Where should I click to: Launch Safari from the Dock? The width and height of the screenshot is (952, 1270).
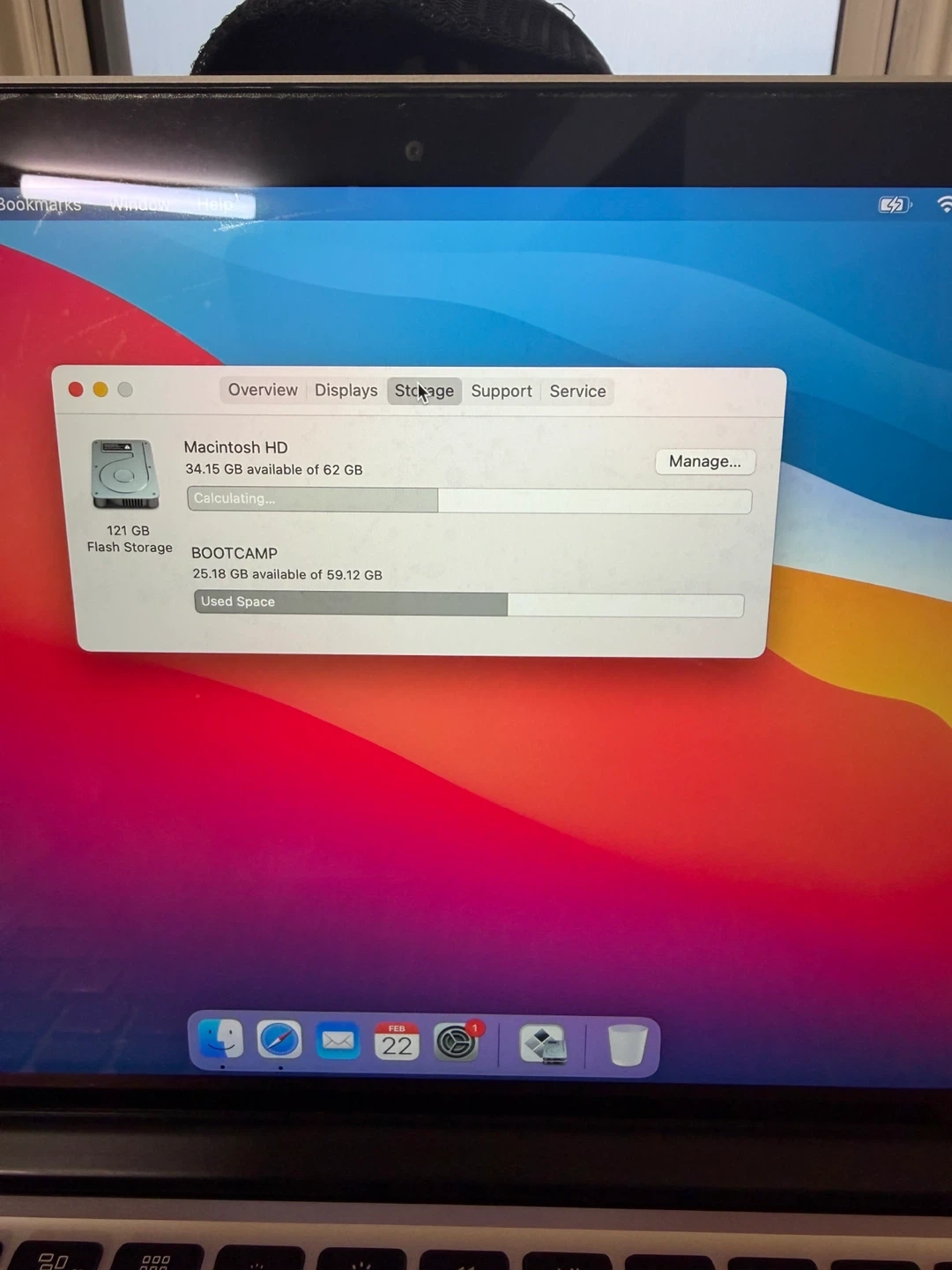[x=279, y=1041]
